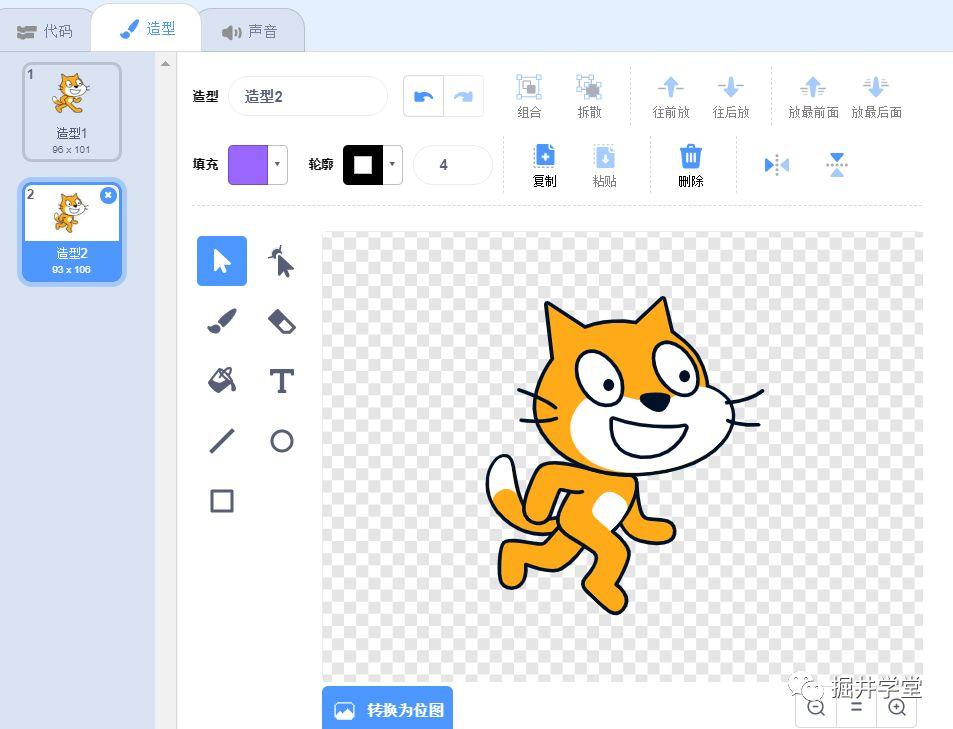Viewport: 953px width, 729px height.
Task: Click the 复制 copy icon
Action: (x=545, y=156)
